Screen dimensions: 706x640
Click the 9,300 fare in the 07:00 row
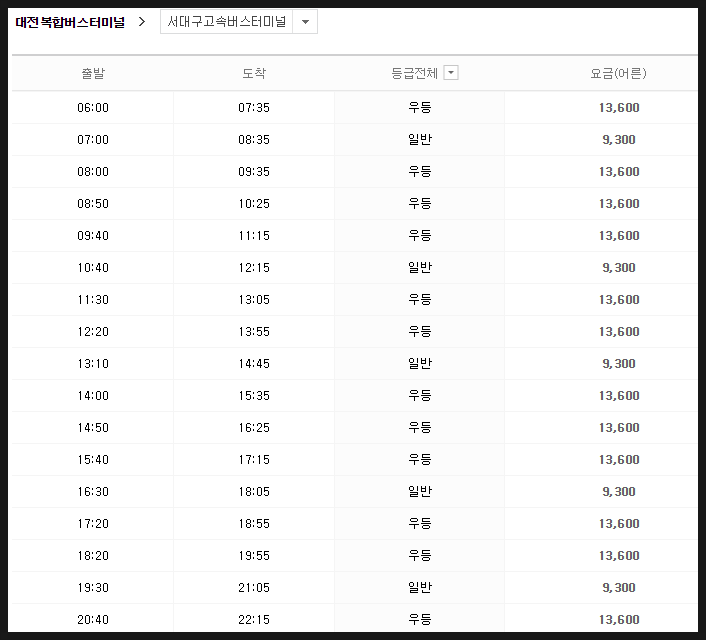pyautogui.click(x=619, y=140)
